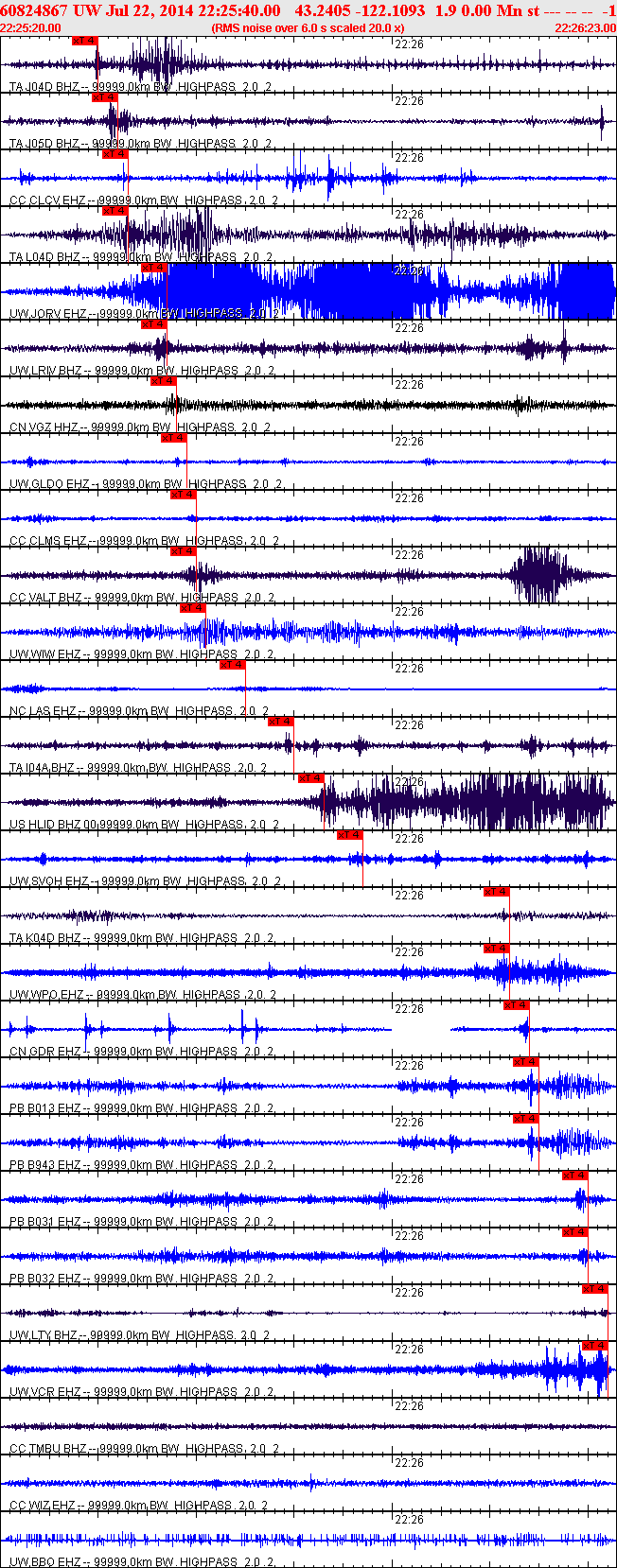Click the 'UW LRIV BHZ' station label
Image resolution: width=617 pixels, height=1568 pixels.
[x=46, y=371]
